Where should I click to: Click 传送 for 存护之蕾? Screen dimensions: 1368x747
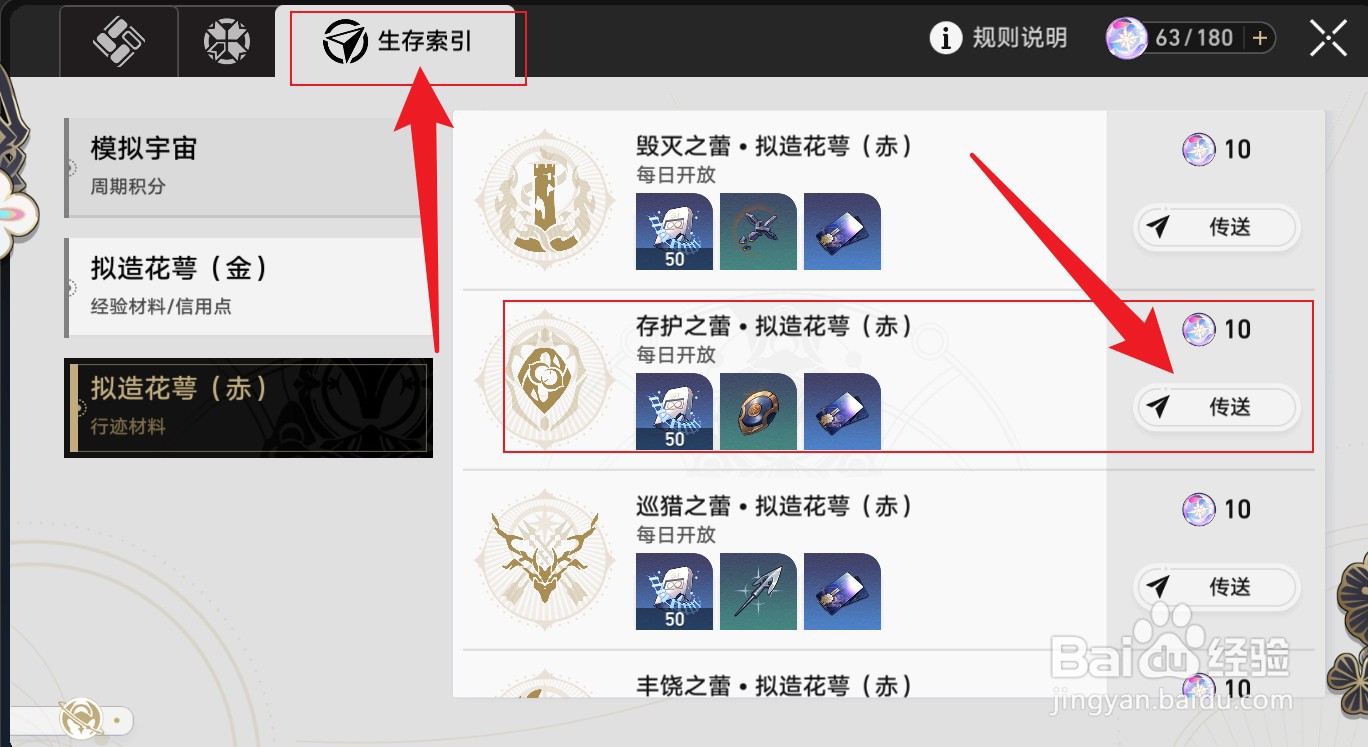[x=1216, y=407]
